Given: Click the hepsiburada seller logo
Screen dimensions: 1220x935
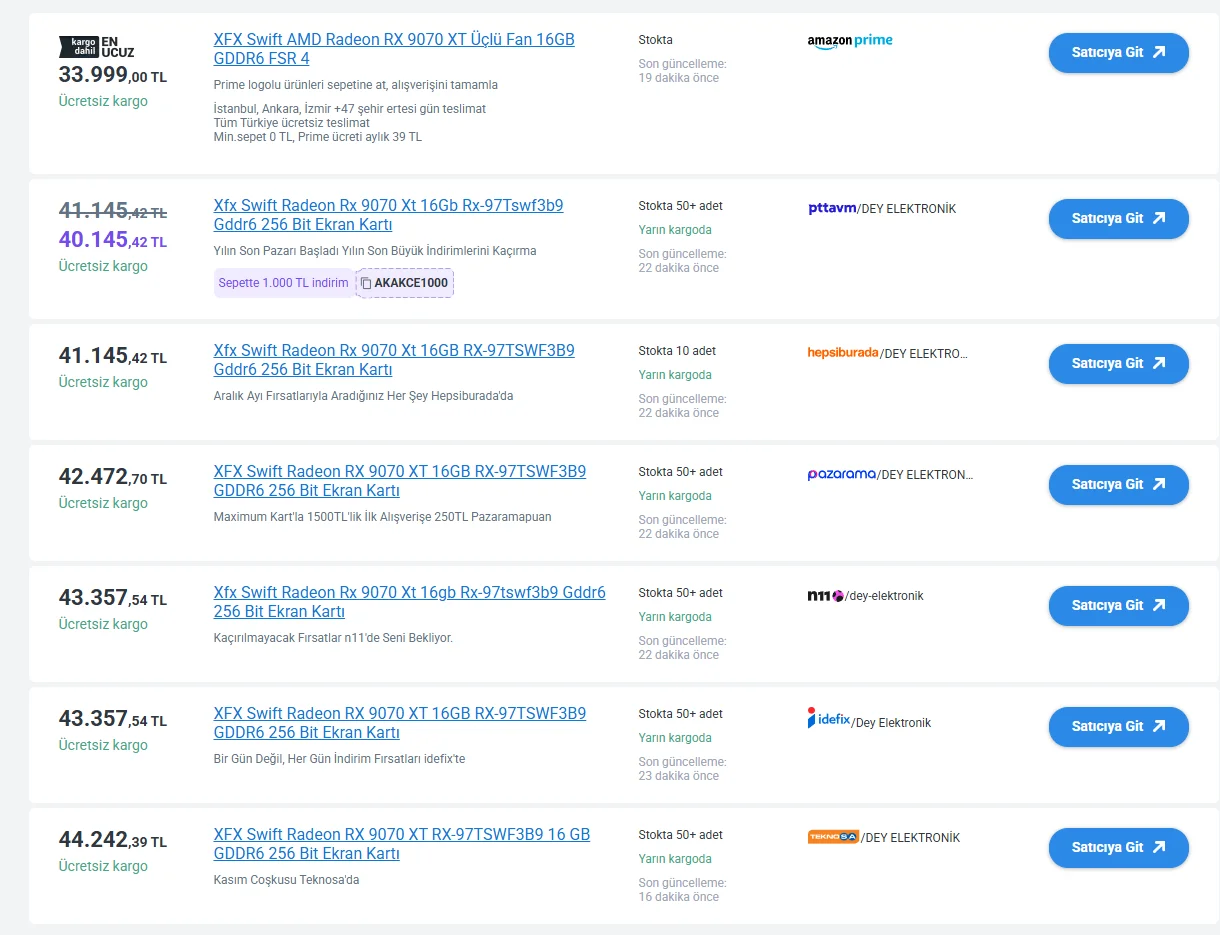Looking at the screenshot, I should coord(843,353).
